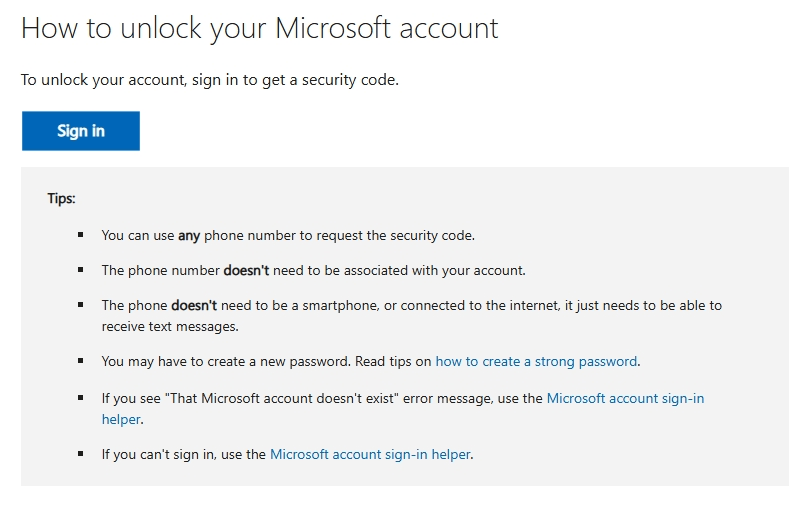
Task: Click the blue Sign in button
Action: [80, 131]
